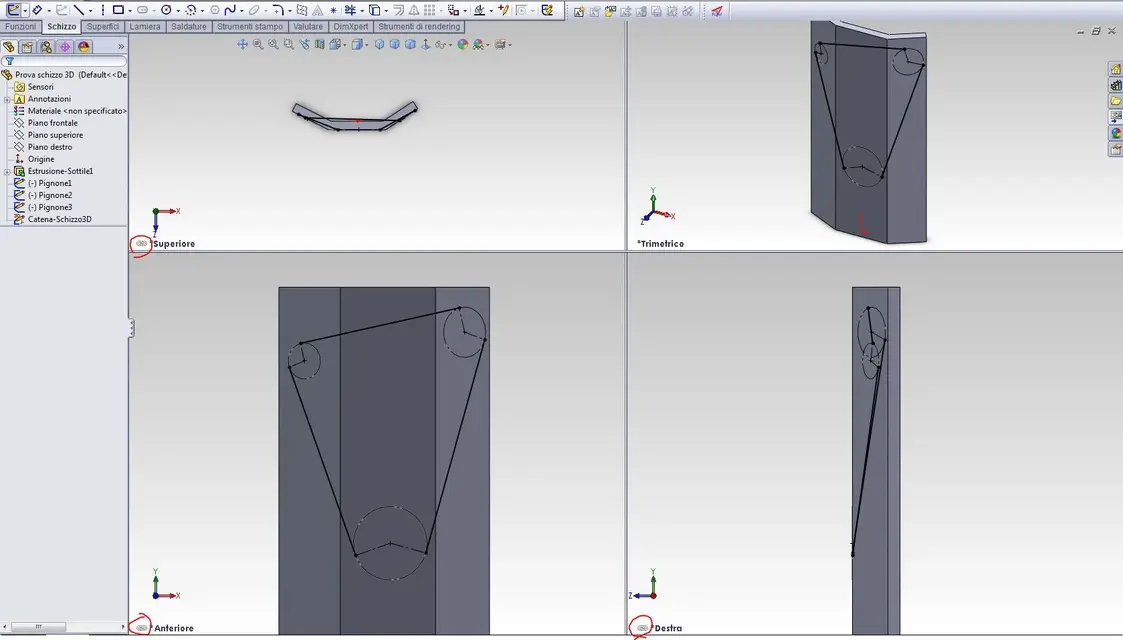Image resolution: width=1123 pixels, height=640 pixels.
Task: Select the Smart Dimension tool icon
Action: tap(37, 11)
